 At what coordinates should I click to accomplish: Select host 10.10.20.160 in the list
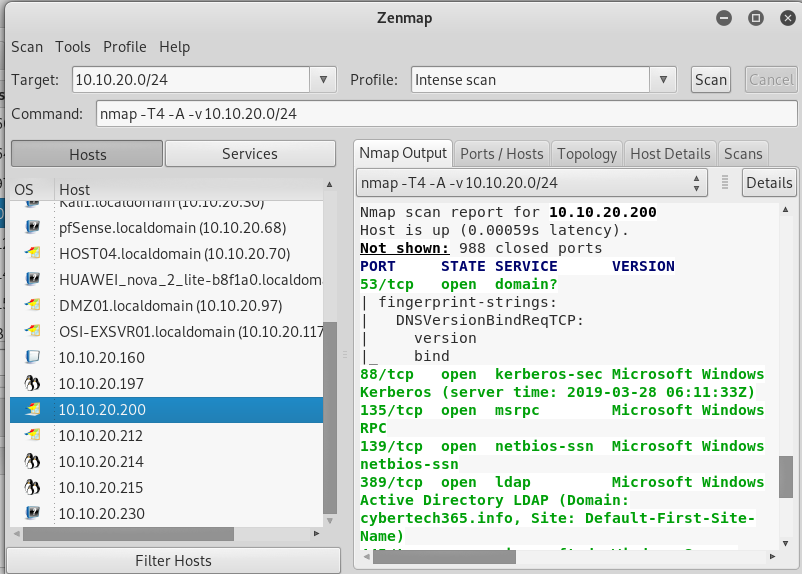tap(167, 357)
